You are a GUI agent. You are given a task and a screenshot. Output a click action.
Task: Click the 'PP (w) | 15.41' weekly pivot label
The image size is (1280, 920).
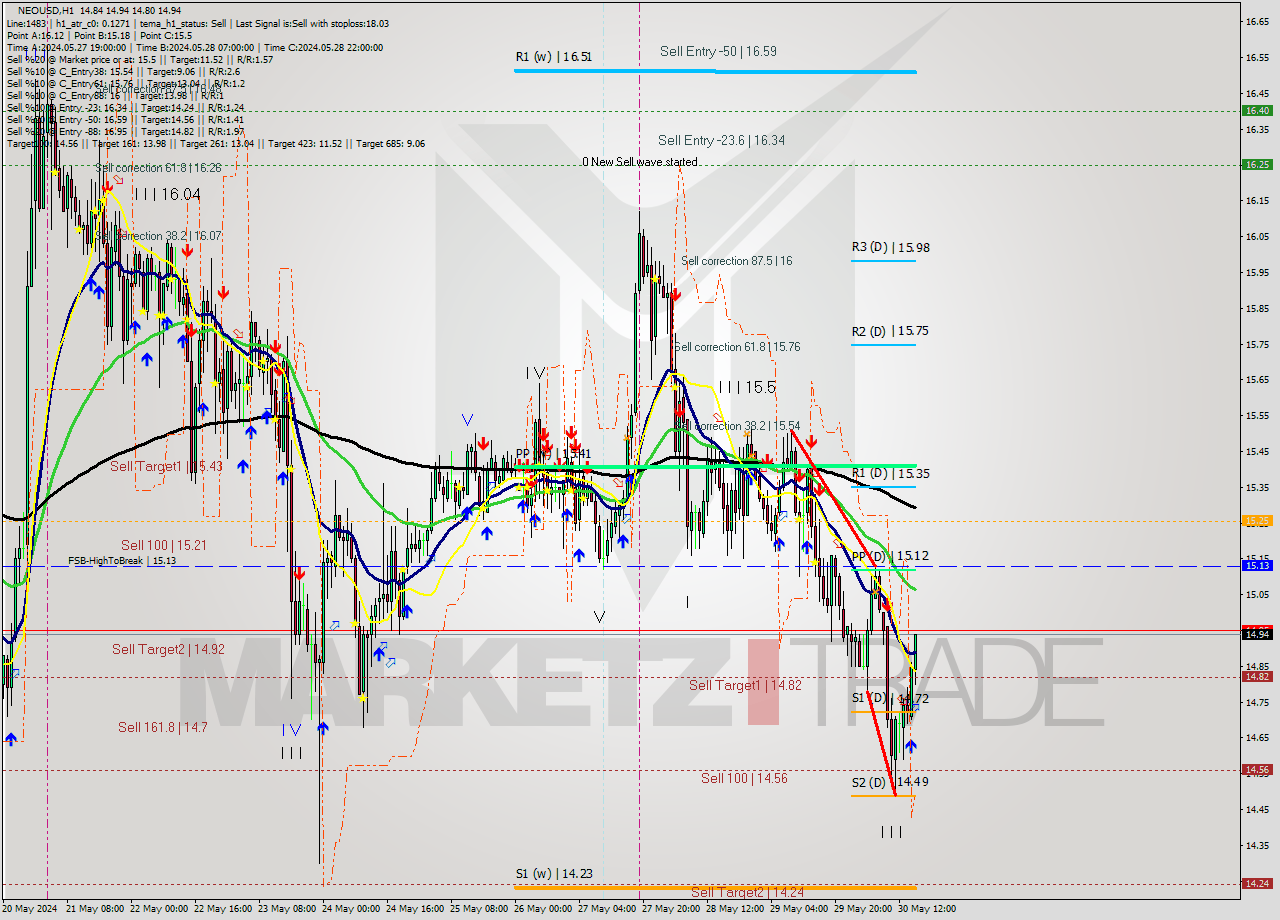pos(554,454)
